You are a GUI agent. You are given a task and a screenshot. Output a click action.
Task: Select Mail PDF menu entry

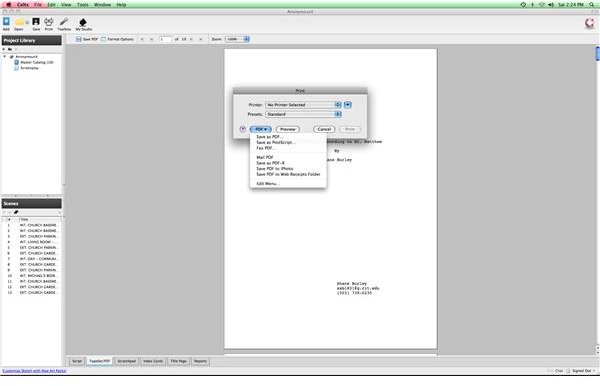(264, 157)
